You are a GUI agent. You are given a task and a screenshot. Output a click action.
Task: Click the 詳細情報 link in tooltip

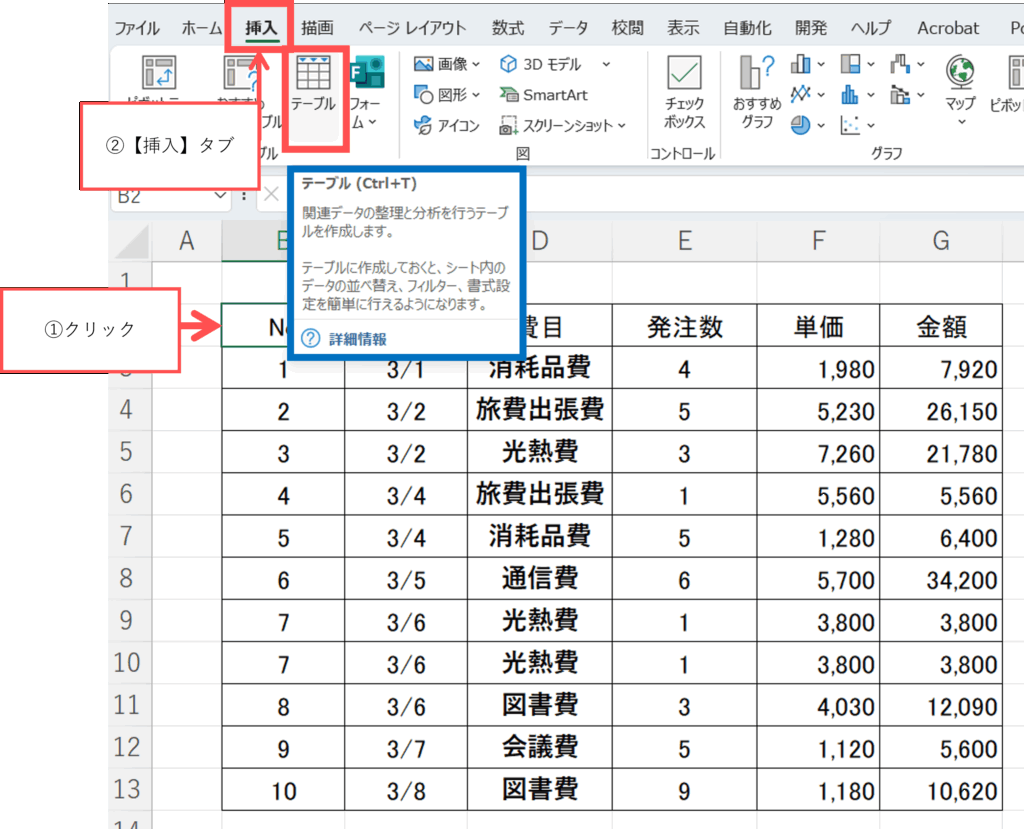[x=357, y=339]
